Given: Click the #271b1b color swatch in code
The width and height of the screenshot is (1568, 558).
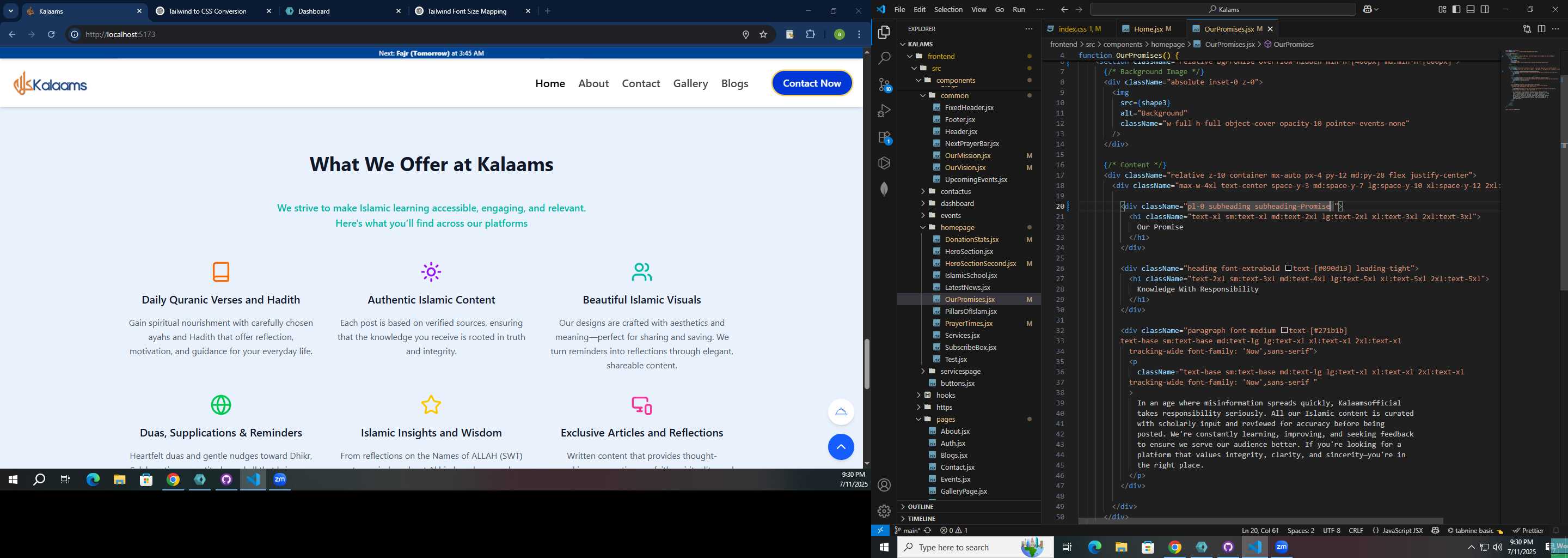Looking at the screenshot, I should pyautogui.click(x=1284, y=330).
